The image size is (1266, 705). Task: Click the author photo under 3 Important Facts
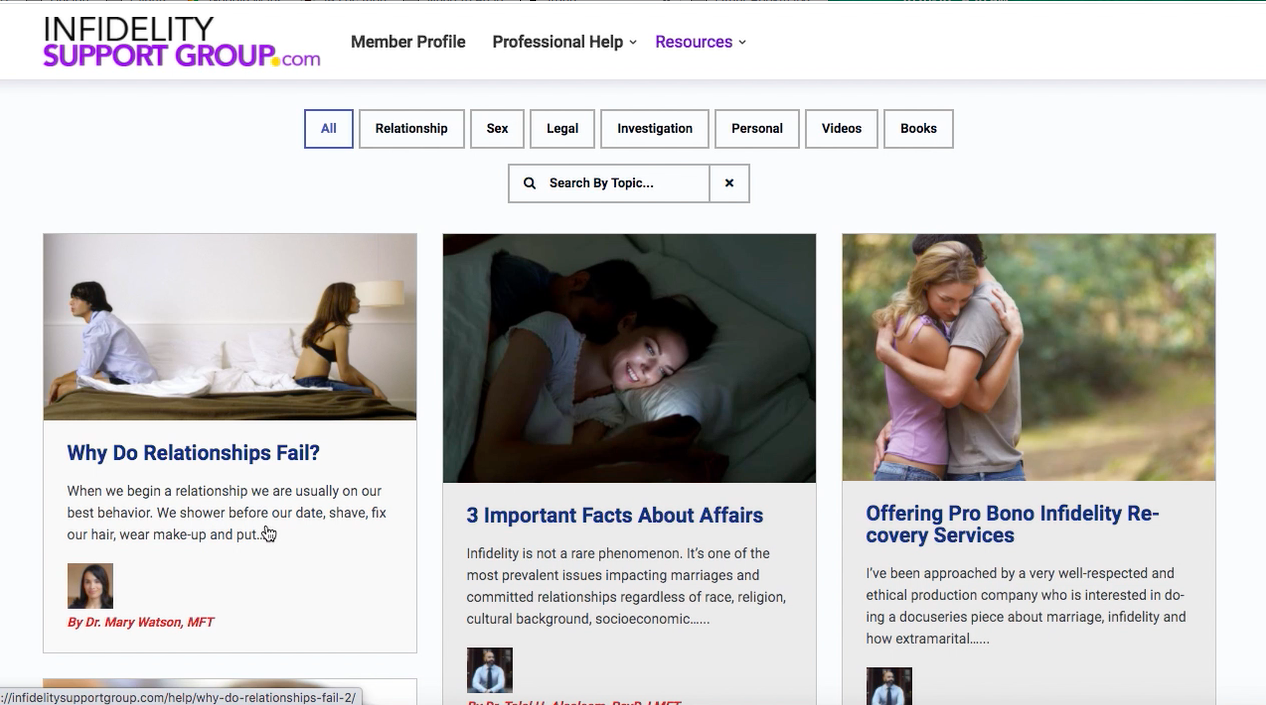click(490, 670)
